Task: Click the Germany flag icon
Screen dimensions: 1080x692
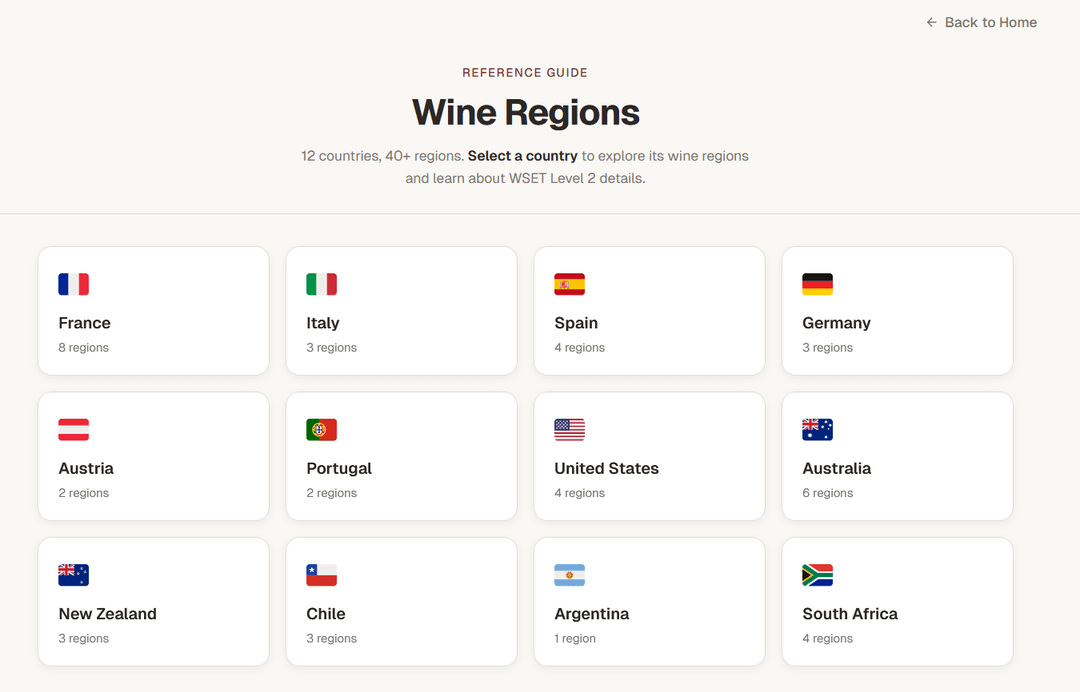Action: click(817, 284)
